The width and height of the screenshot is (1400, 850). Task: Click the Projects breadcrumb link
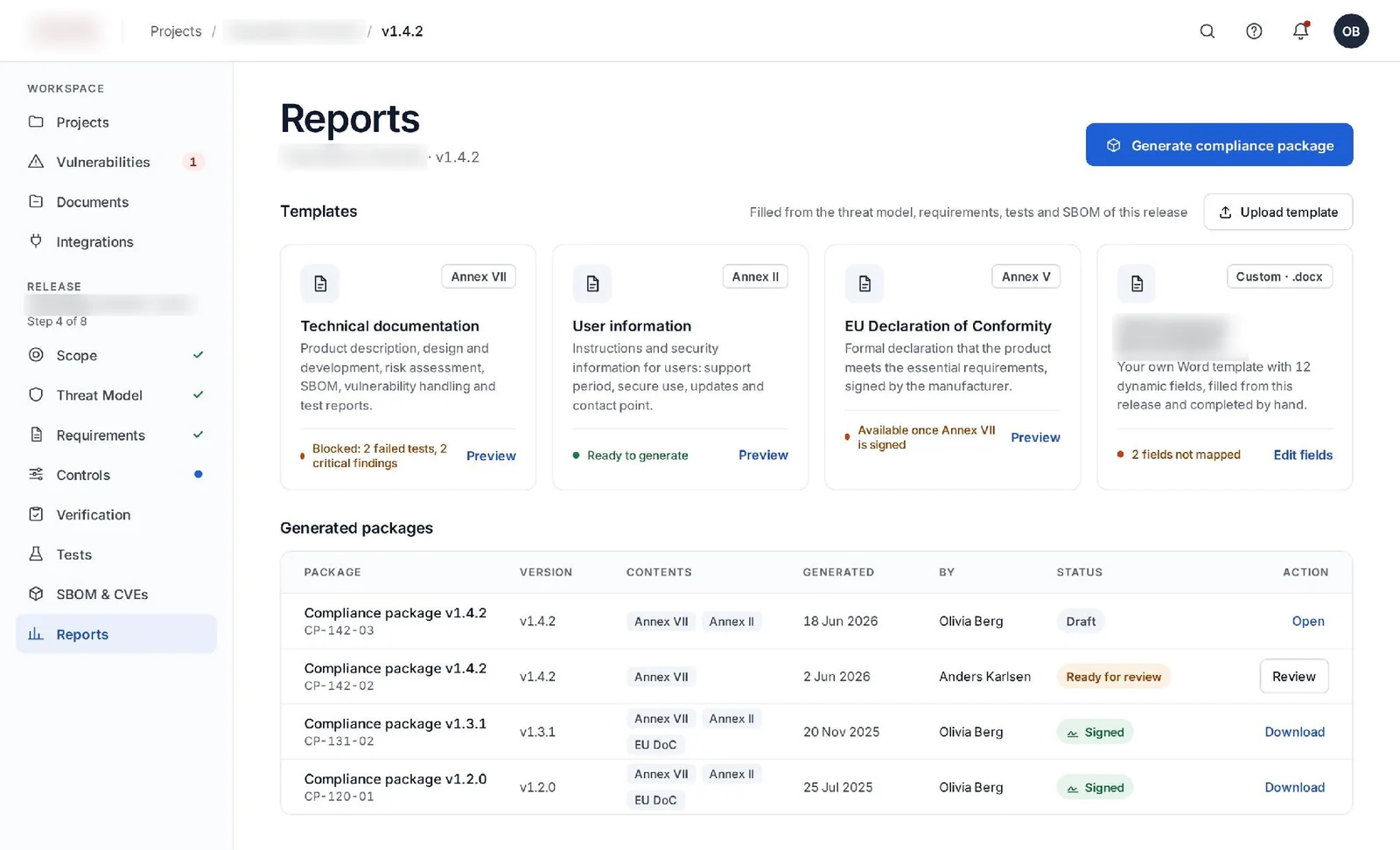pos(176,31)
